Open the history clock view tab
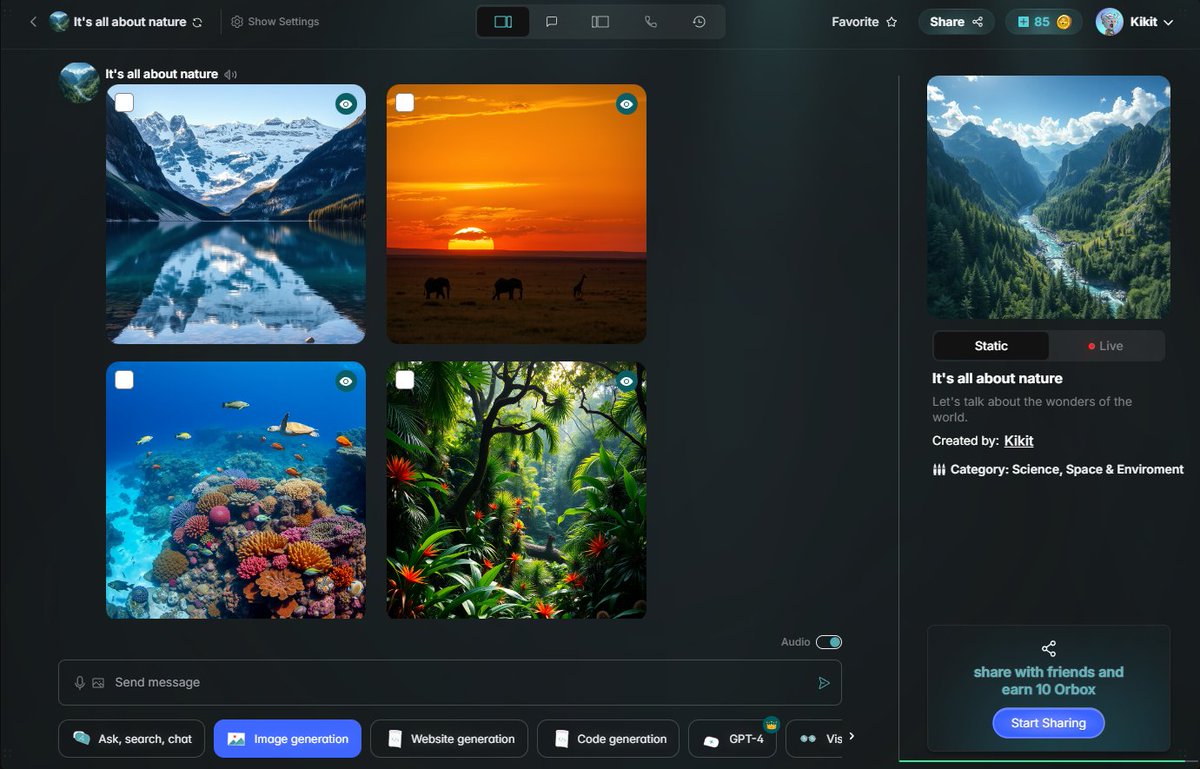This screenshot has height=769, width=1200. [x=699, y=21]
